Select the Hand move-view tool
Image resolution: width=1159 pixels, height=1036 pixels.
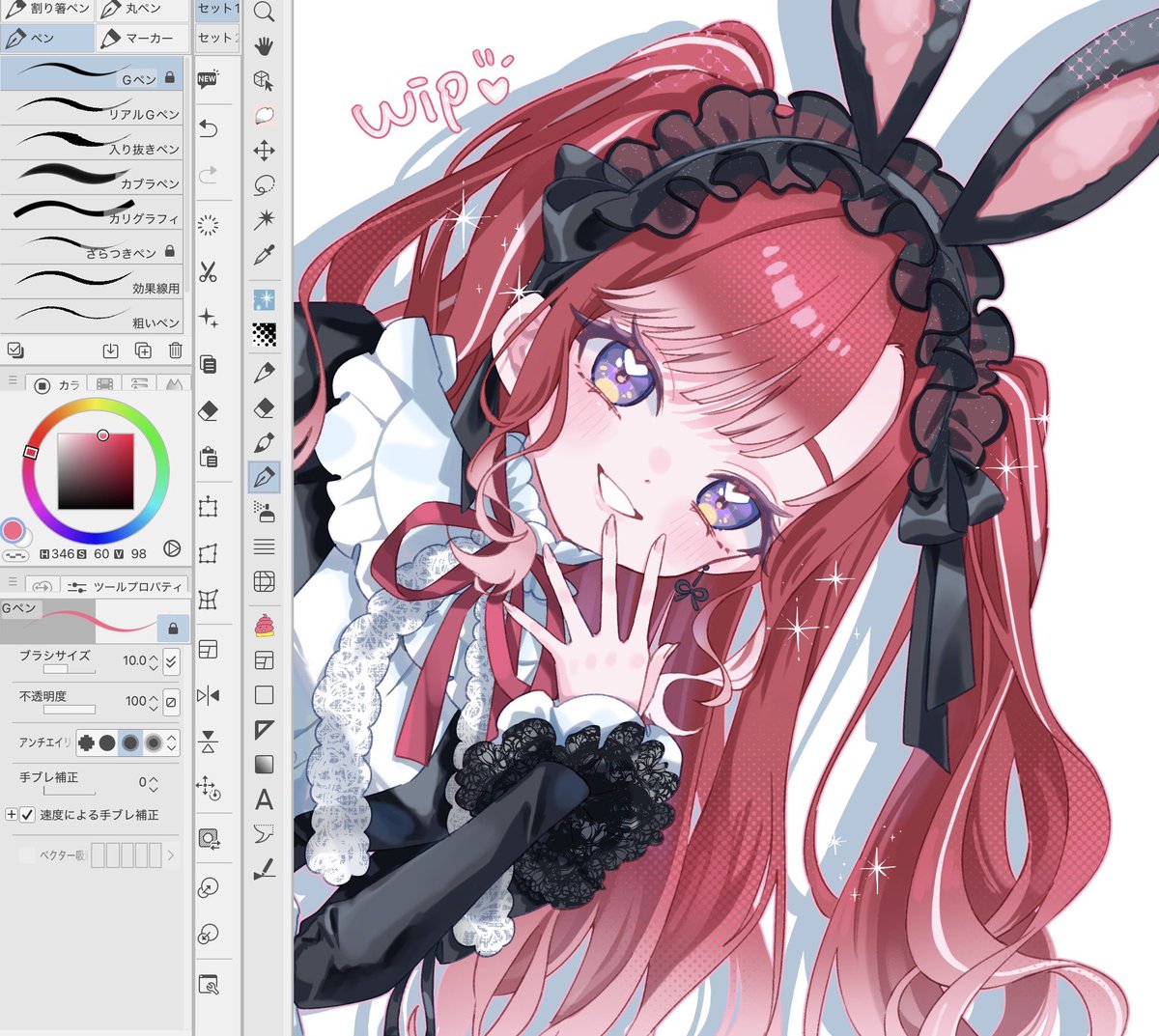coord(264,45)
